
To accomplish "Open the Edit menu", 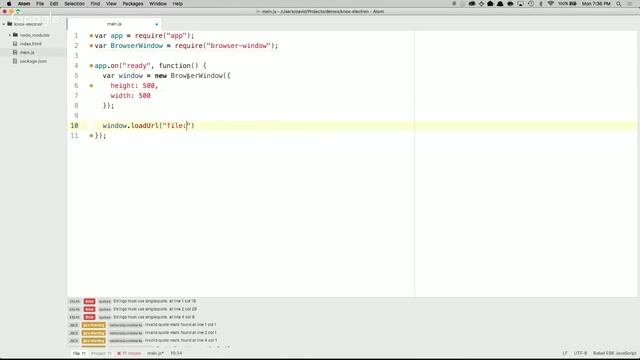I will (54, 4).
